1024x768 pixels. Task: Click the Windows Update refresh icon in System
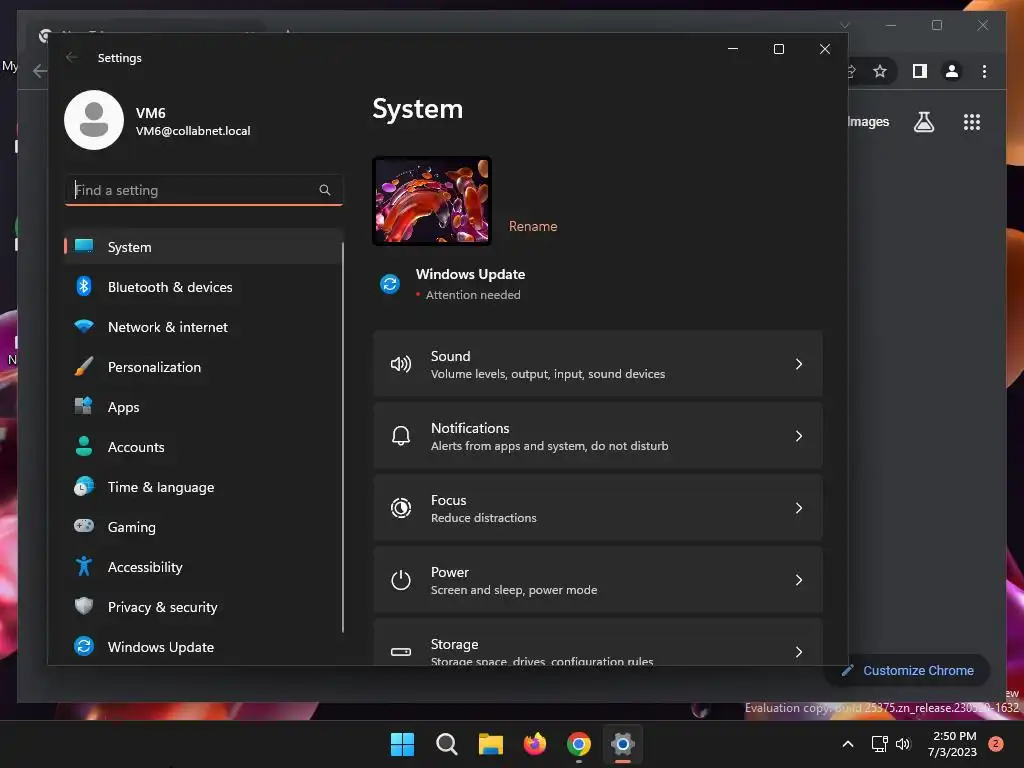(390, 284)
